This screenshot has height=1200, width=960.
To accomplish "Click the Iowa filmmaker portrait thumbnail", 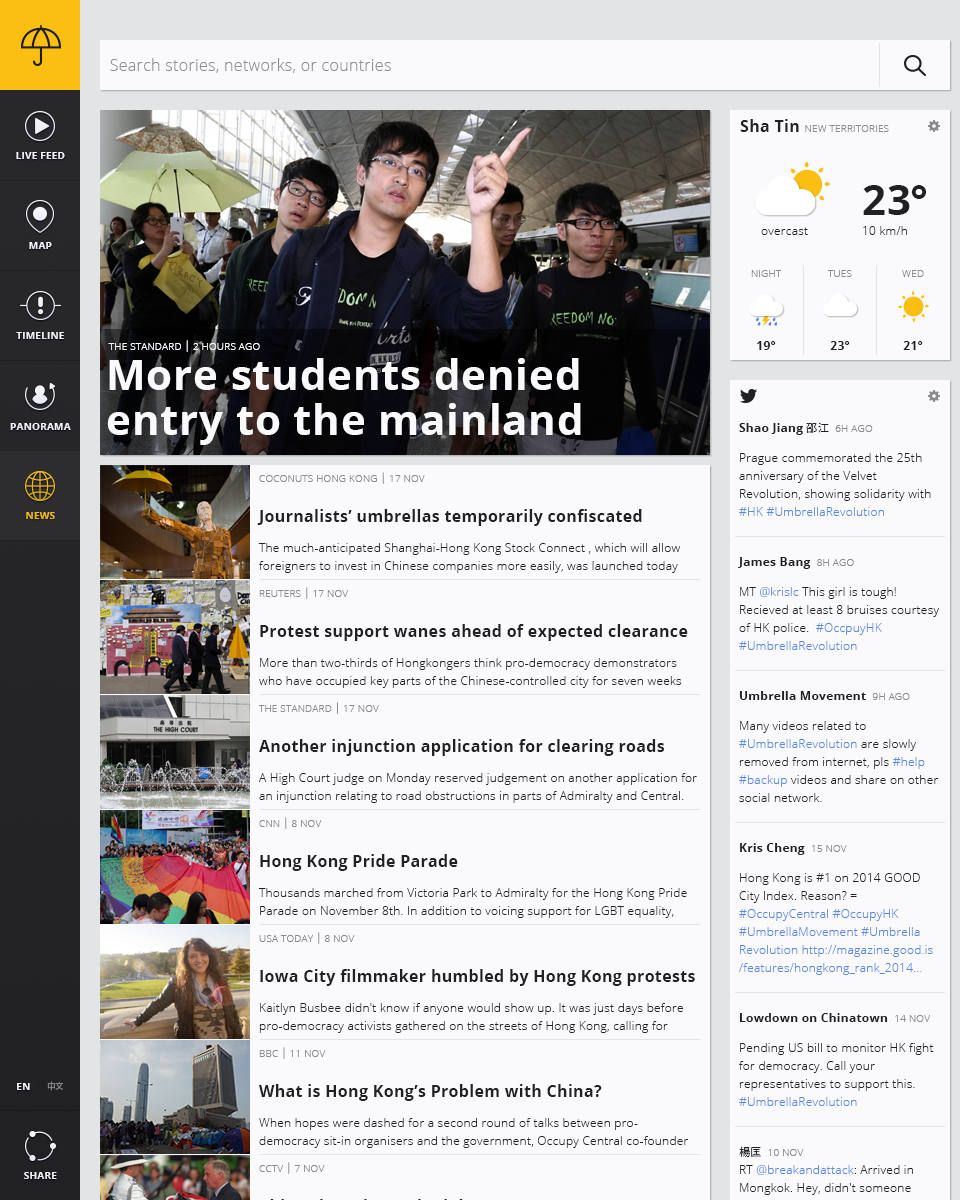I will coord(175,982).
